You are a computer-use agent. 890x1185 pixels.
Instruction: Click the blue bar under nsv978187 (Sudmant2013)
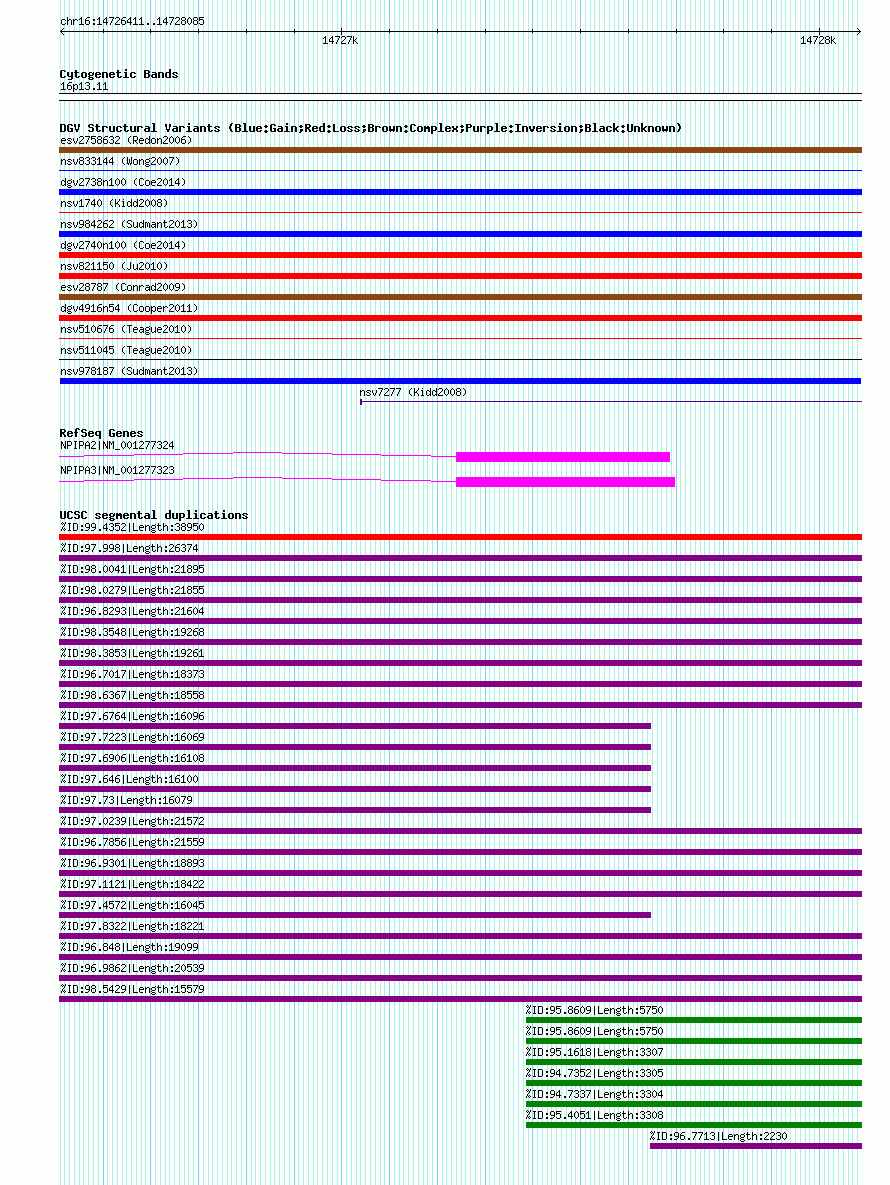[460, 381]
